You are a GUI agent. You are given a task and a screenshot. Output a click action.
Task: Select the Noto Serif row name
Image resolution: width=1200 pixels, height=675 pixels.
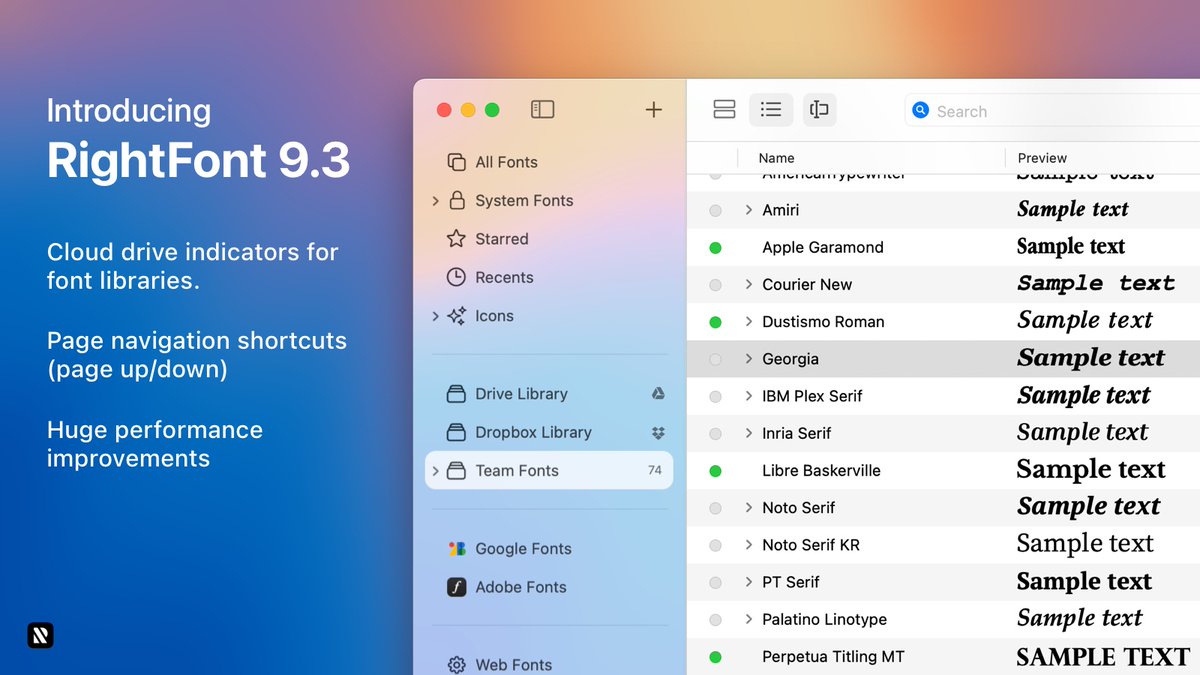[x=798, y=508]
